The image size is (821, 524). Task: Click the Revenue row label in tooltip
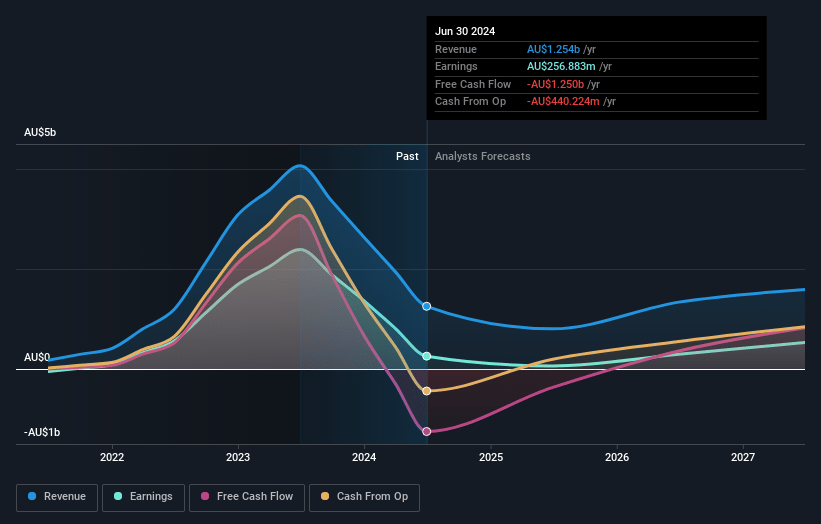(x=456, y=49)
